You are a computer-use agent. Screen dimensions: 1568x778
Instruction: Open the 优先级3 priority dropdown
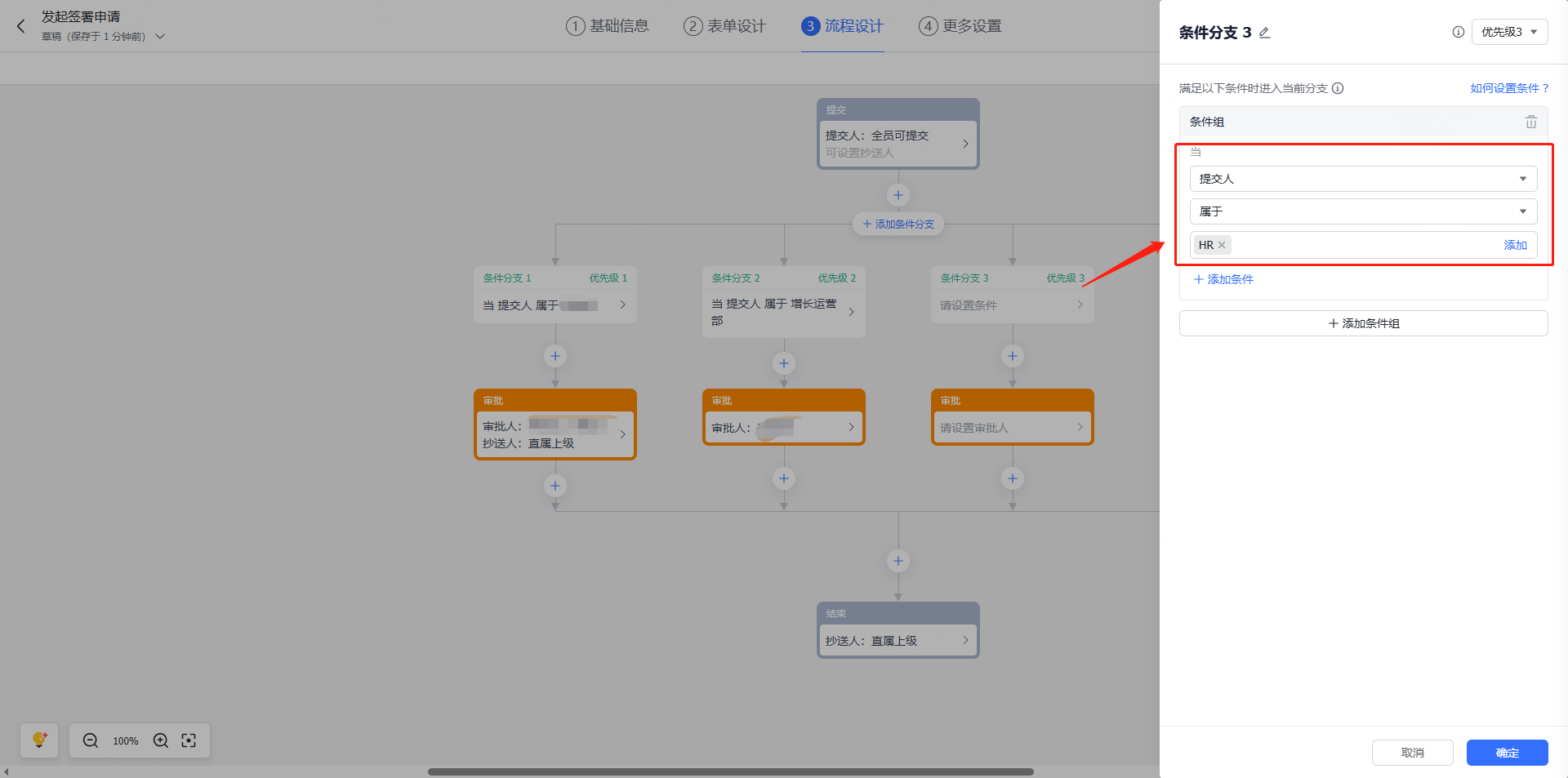tap(1509, 32)
